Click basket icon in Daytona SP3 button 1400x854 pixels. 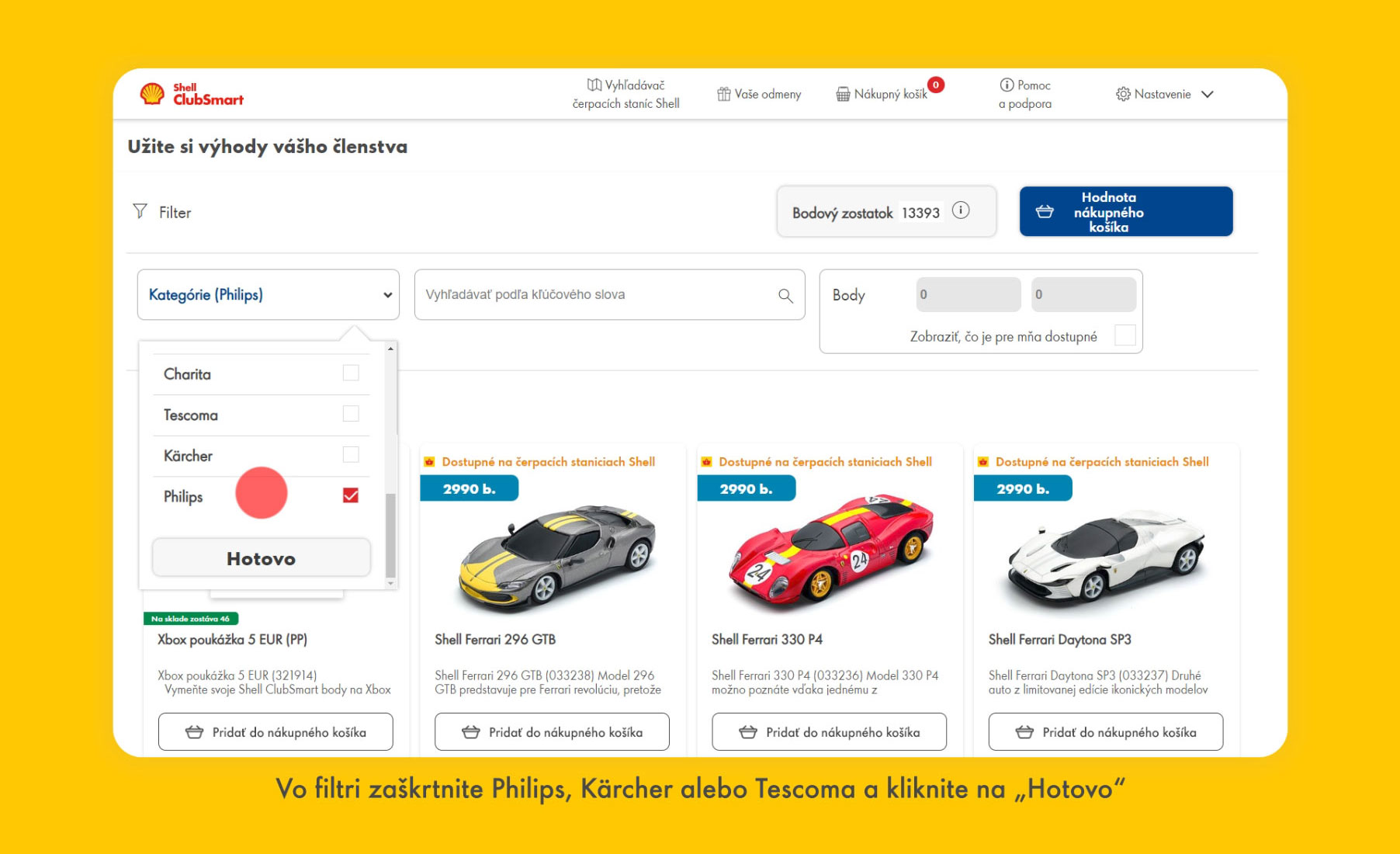(x=1024, y=732)
